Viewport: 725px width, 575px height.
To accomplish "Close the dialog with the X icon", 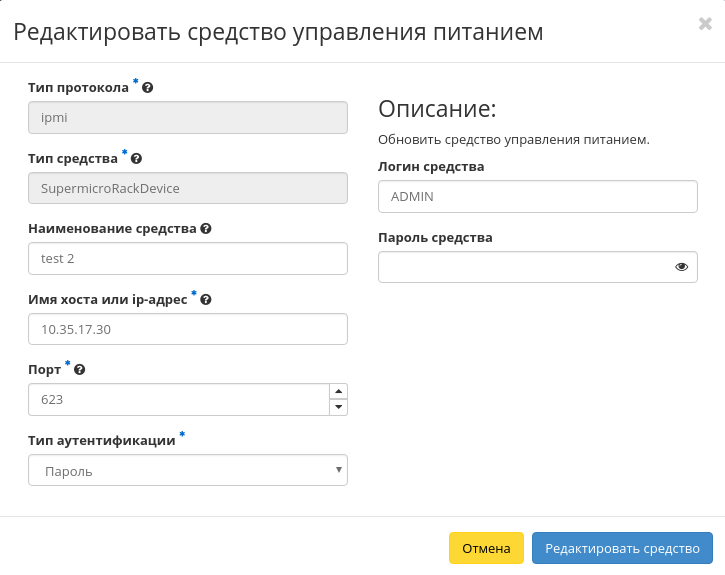I will point(705,24).
